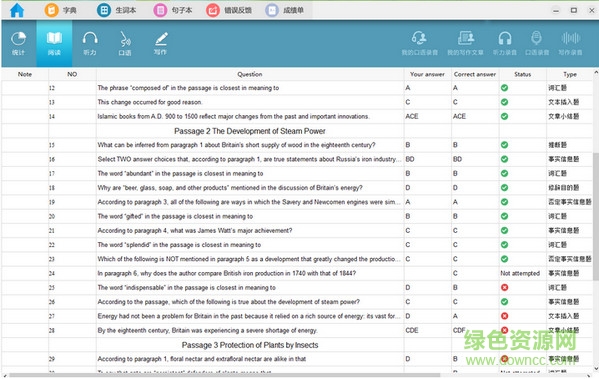Switch to the 写作 writing section
This screenshot has width=599, height=379.
tap(160, 44)
